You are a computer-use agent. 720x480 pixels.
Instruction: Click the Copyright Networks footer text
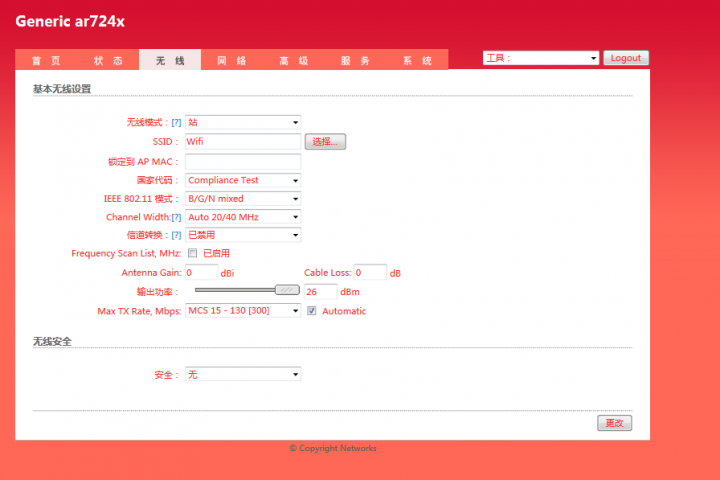(x=333, y=448)
